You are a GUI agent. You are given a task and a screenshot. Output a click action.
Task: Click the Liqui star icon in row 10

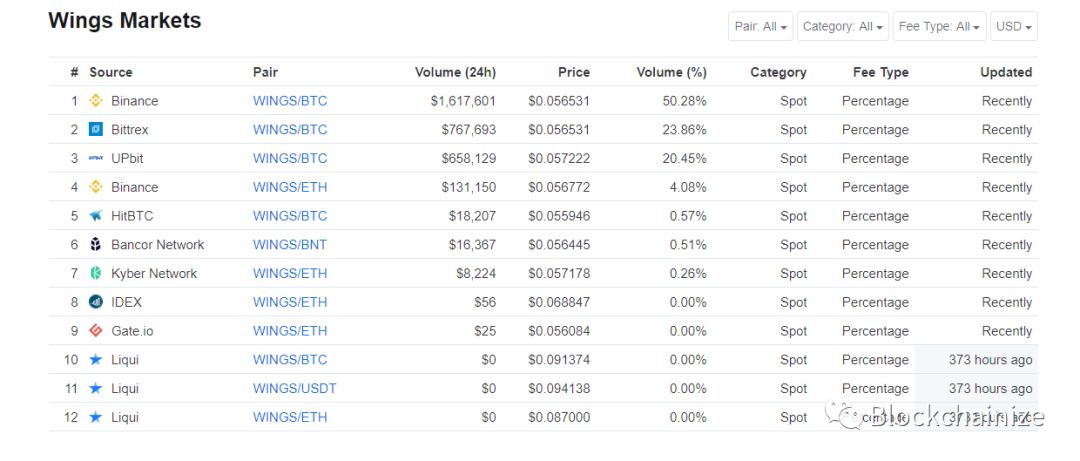(96, 360)
